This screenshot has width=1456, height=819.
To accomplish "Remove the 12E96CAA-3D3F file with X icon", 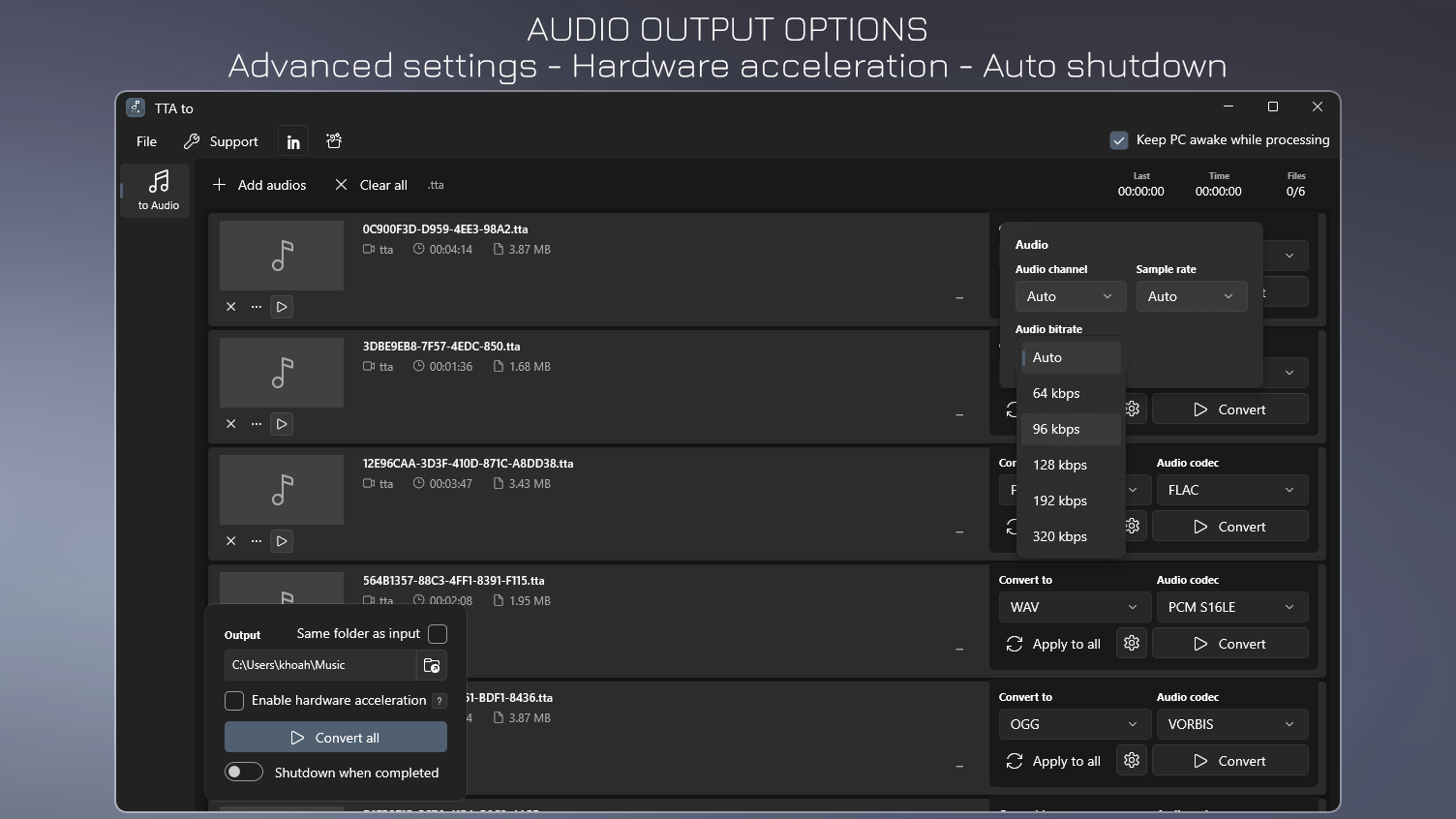I will [x=231, y=541].
